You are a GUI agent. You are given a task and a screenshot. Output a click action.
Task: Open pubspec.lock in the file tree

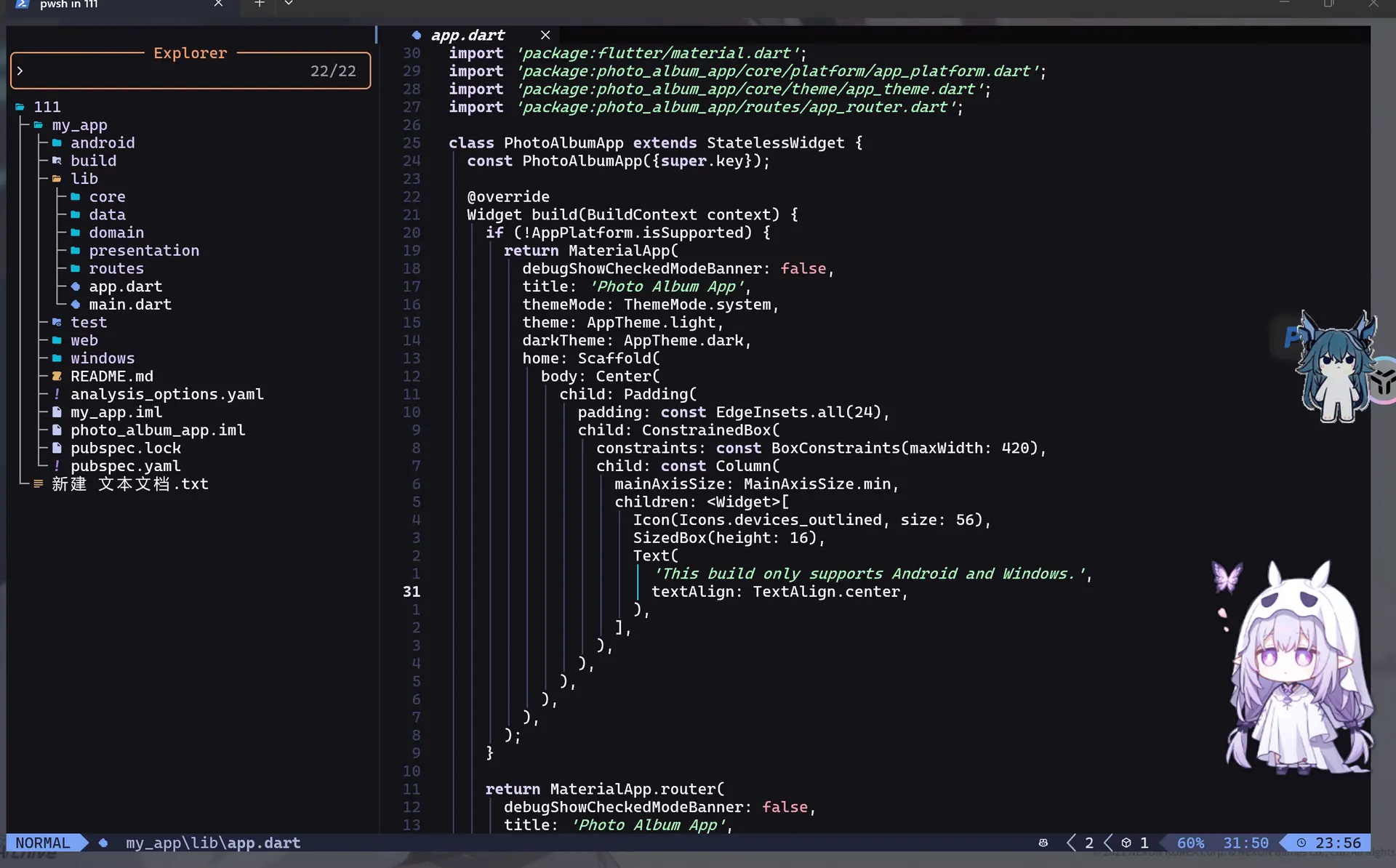coord(125,448)
